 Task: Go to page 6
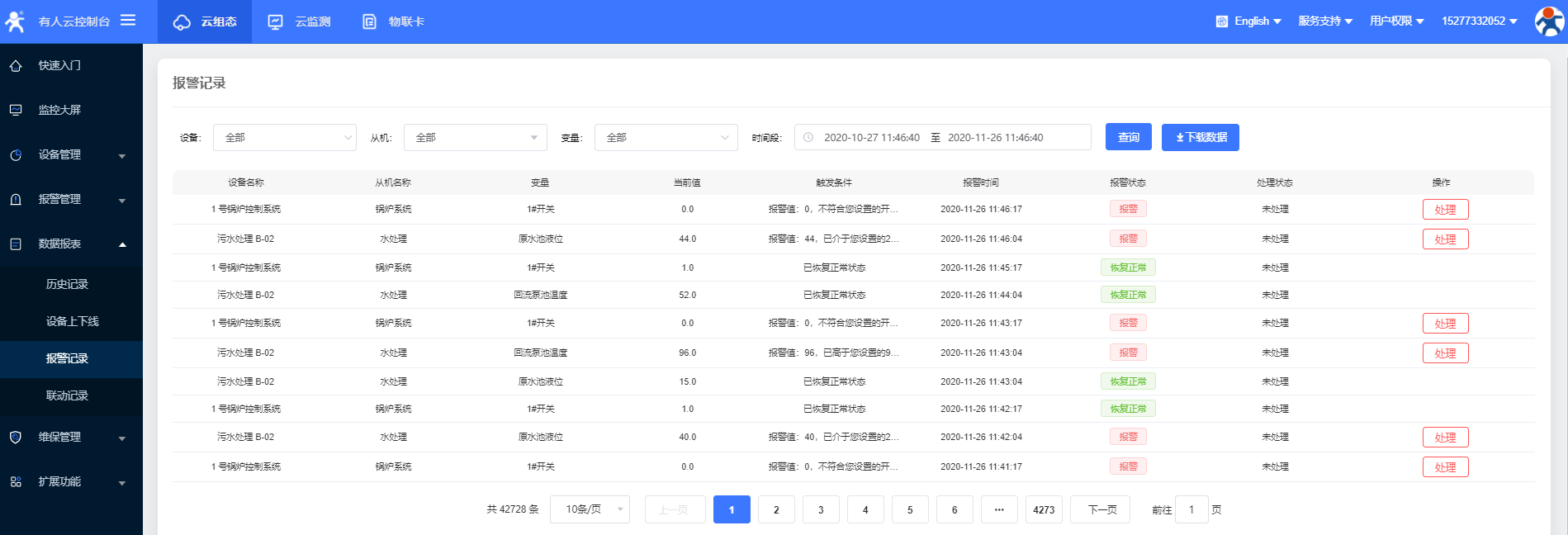click(955, 509)
